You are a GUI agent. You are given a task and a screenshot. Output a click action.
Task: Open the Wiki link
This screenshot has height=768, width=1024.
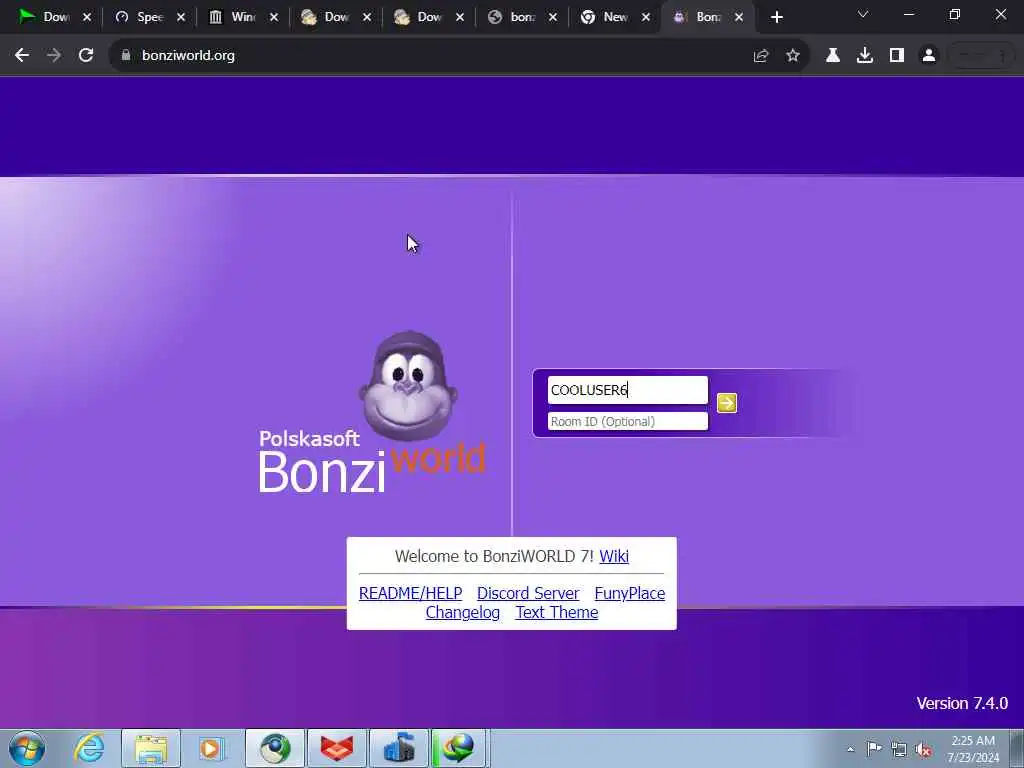614,556
